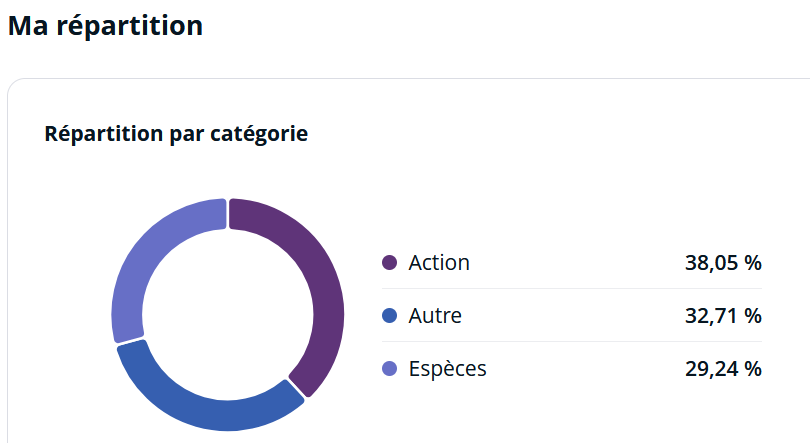Click the empty center of donut chart
Viewport: 810px width, 443px height.
point(228,314)
